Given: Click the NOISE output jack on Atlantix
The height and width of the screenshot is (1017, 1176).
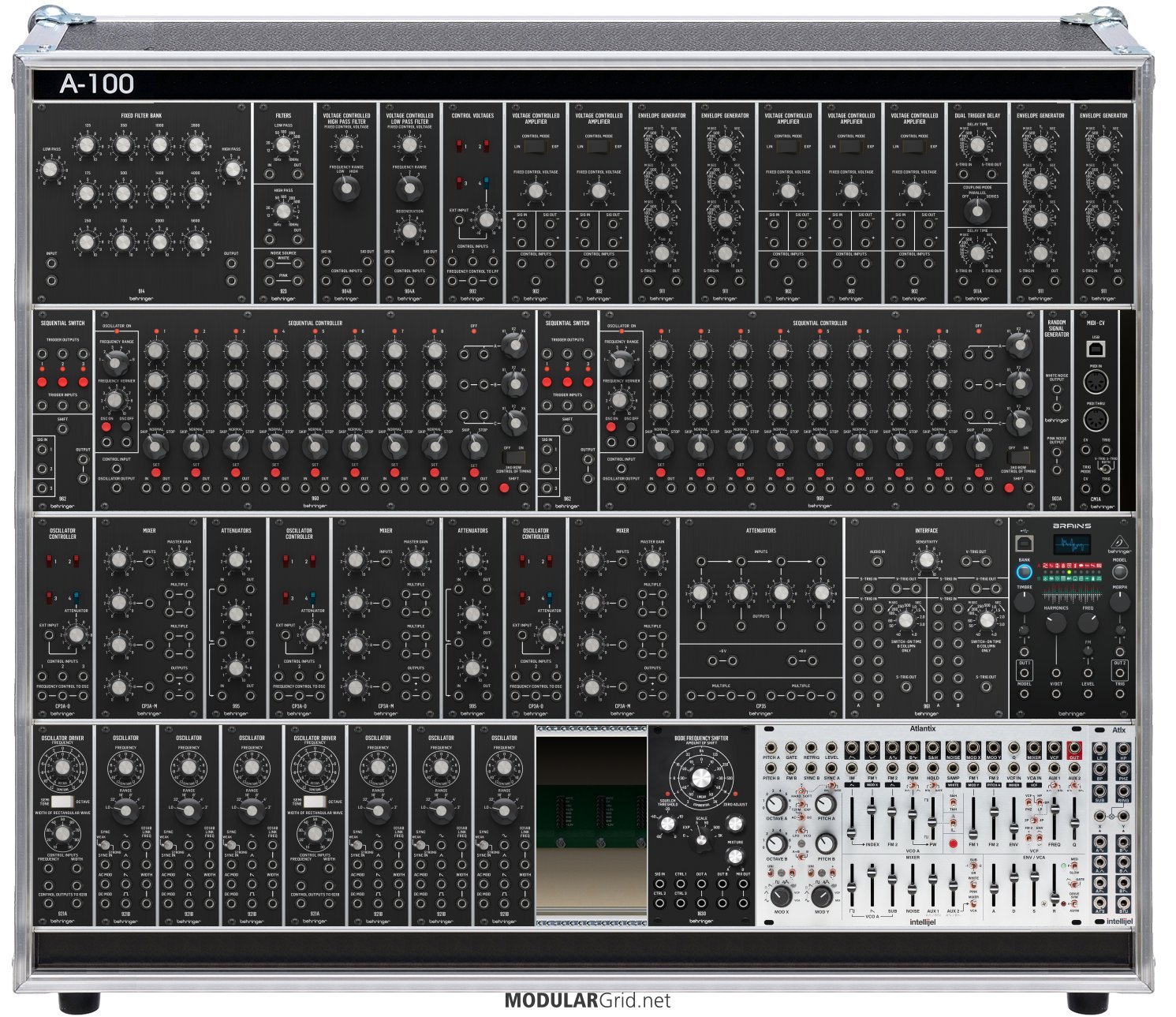Looking at the screenshot, I should [x=954, y=748].
